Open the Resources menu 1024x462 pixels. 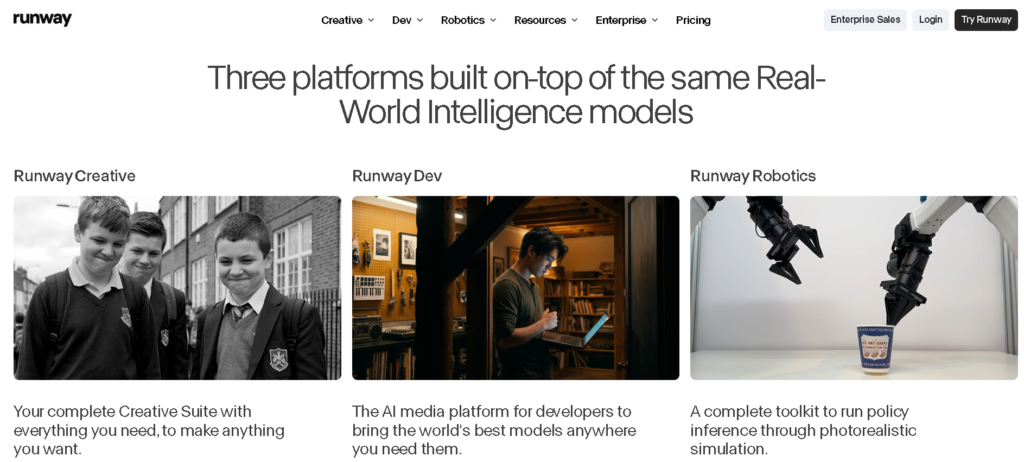coord(540,20)
